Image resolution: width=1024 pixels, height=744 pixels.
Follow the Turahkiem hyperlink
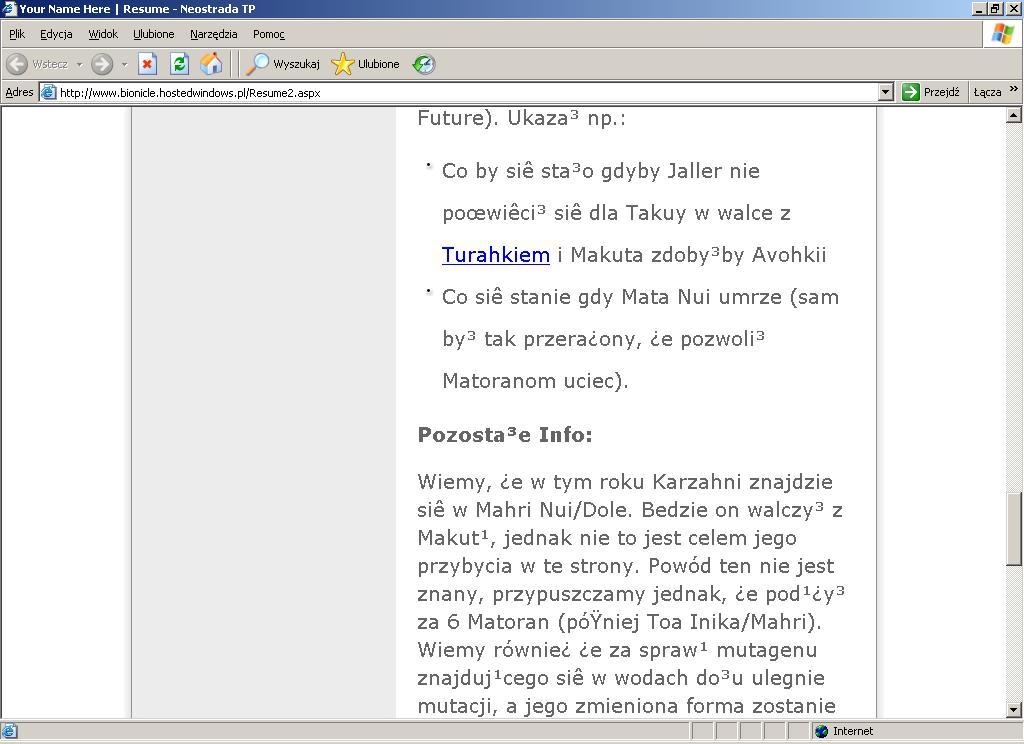point(496,255)
